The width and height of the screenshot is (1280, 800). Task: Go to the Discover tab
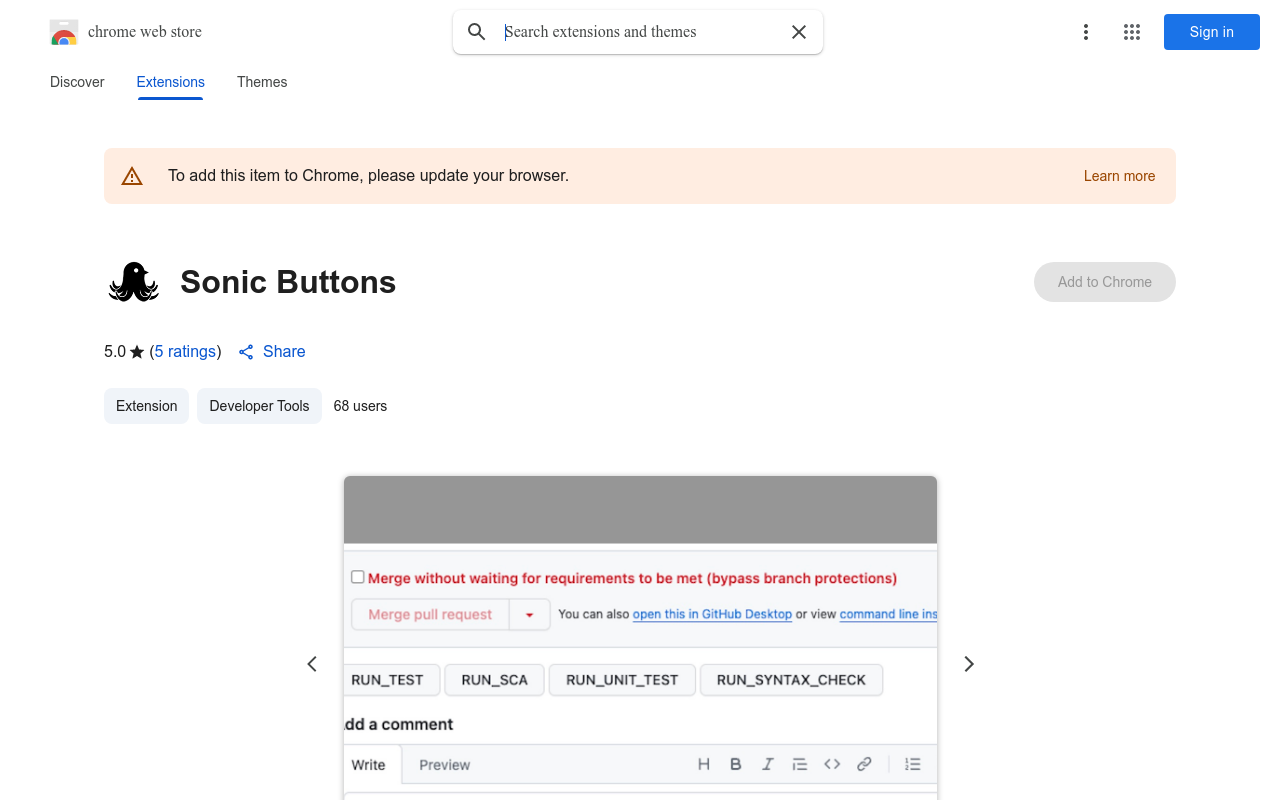pos(77,82)
